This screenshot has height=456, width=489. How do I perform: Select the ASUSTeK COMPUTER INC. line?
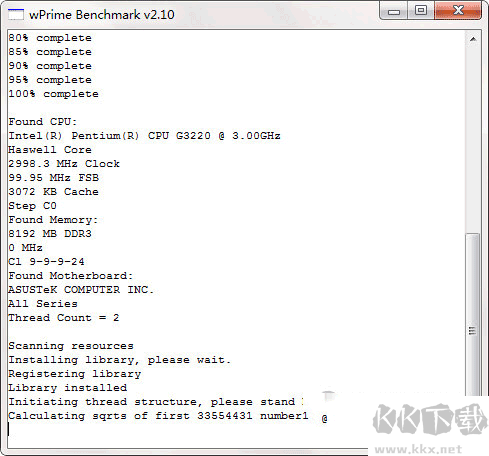[81, 290]
